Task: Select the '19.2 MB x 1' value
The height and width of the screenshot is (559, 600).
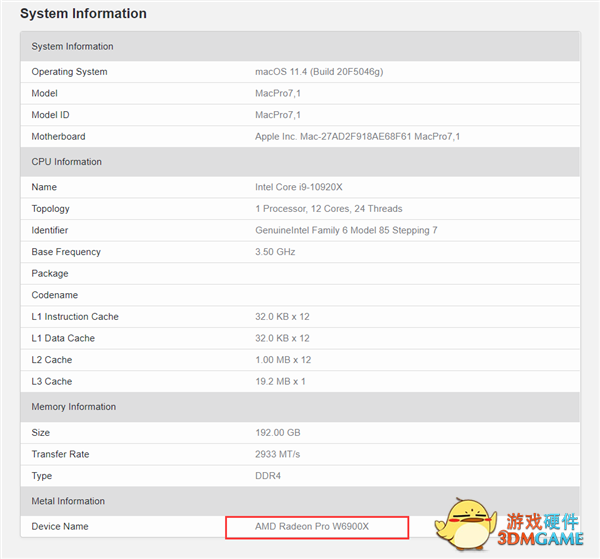Action: coord(280,381)
